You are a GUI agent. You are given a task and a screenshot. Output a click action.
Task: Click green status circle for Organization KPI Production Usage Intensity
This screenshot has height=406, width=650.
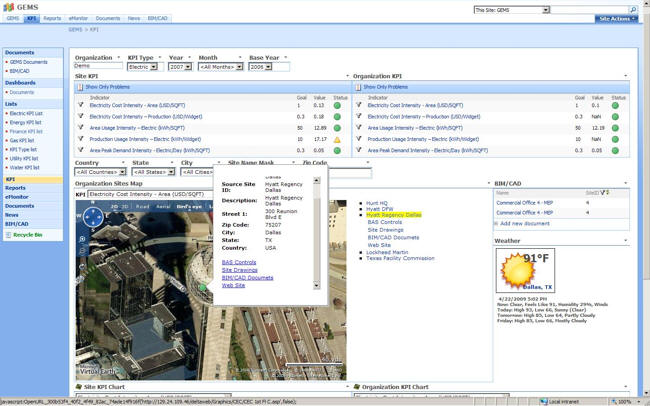point(615,139)
